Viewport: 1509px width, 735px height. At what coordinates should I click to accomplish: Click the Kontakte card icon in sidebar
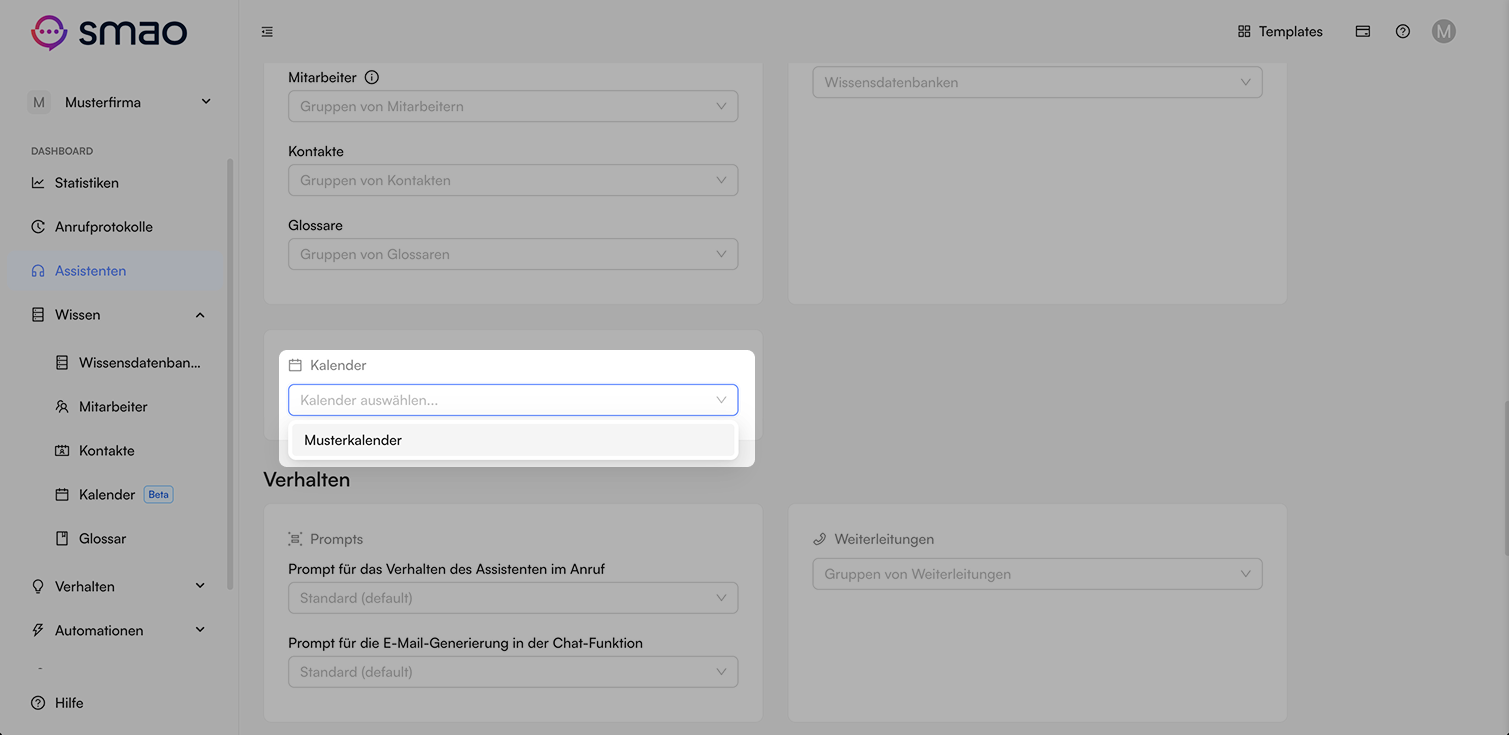click(62, 451)
